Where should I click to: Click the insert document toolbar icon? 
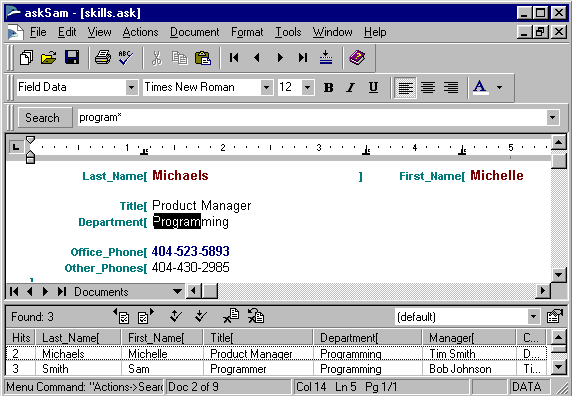(x=326, y=58)
